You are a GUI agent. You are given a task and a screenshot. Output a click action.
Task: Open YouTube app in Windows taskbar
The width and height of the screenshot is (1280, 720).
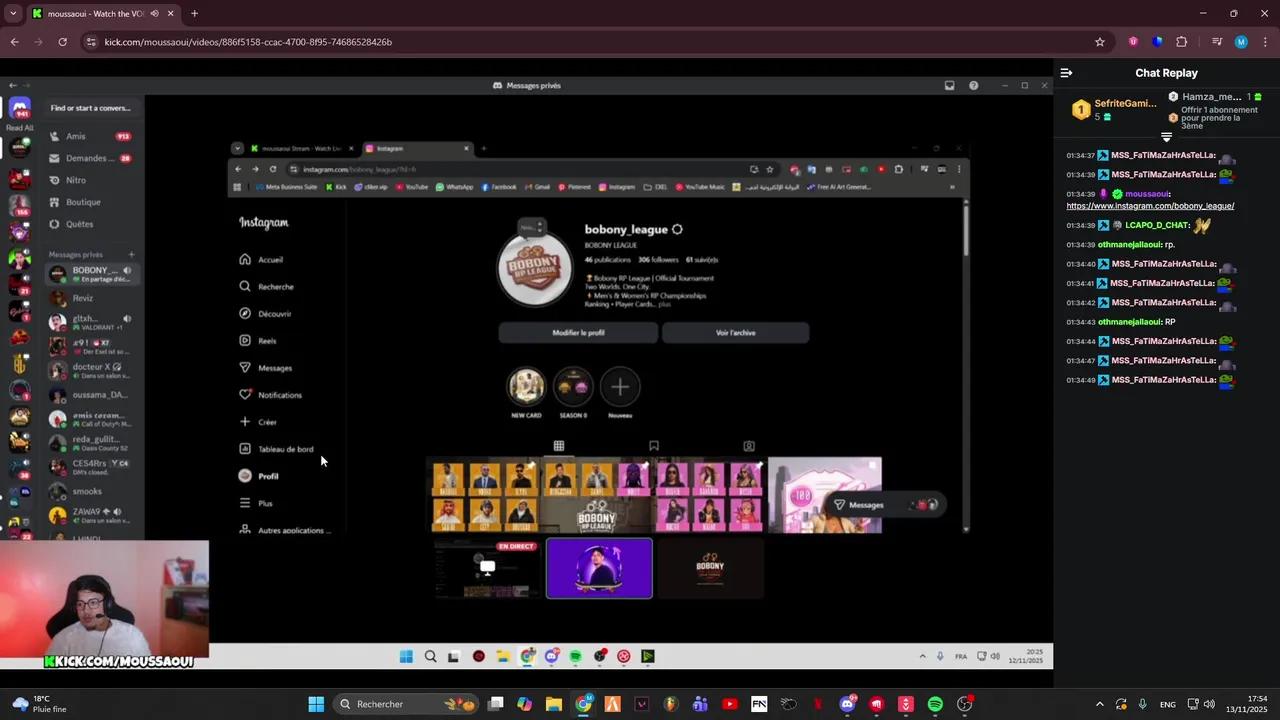coord(730,704)
